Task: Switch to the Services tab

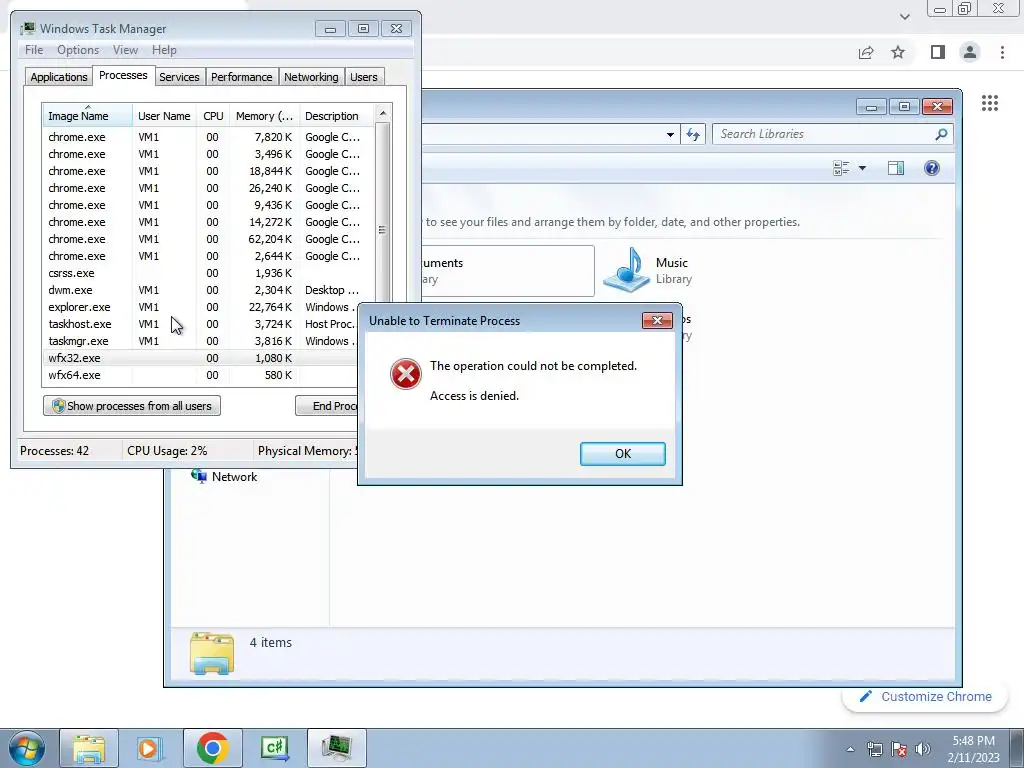Action: pos(179,77)
